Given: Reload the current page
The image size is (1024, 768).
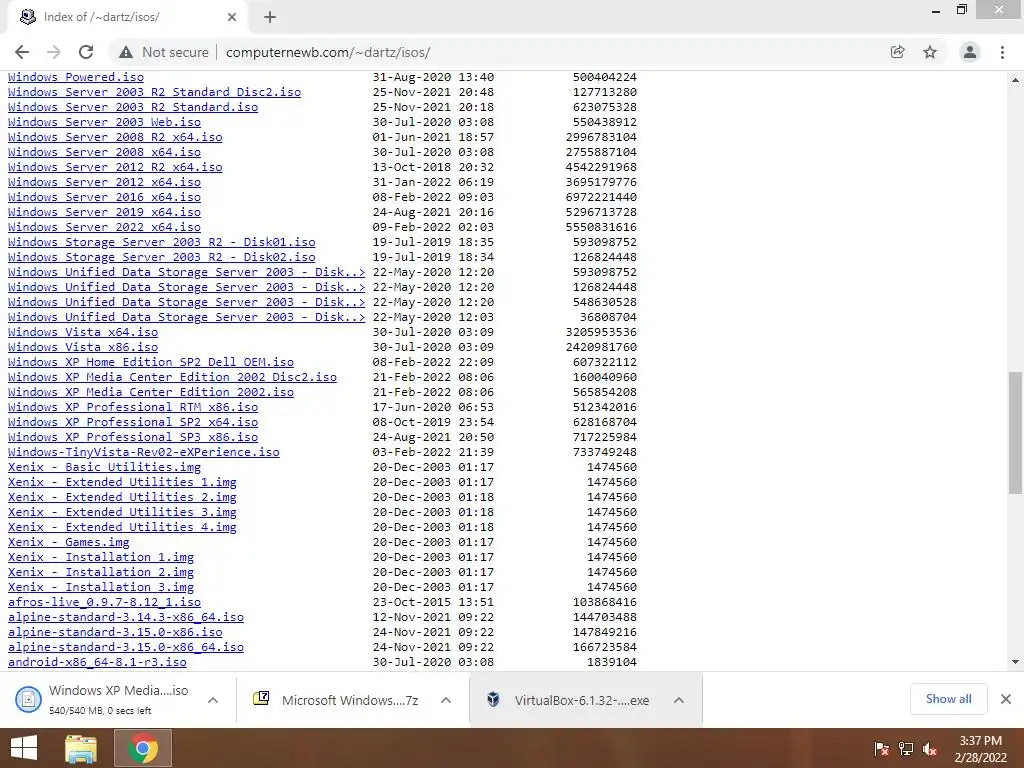Looking at the screenshot, I should (86, 52).
